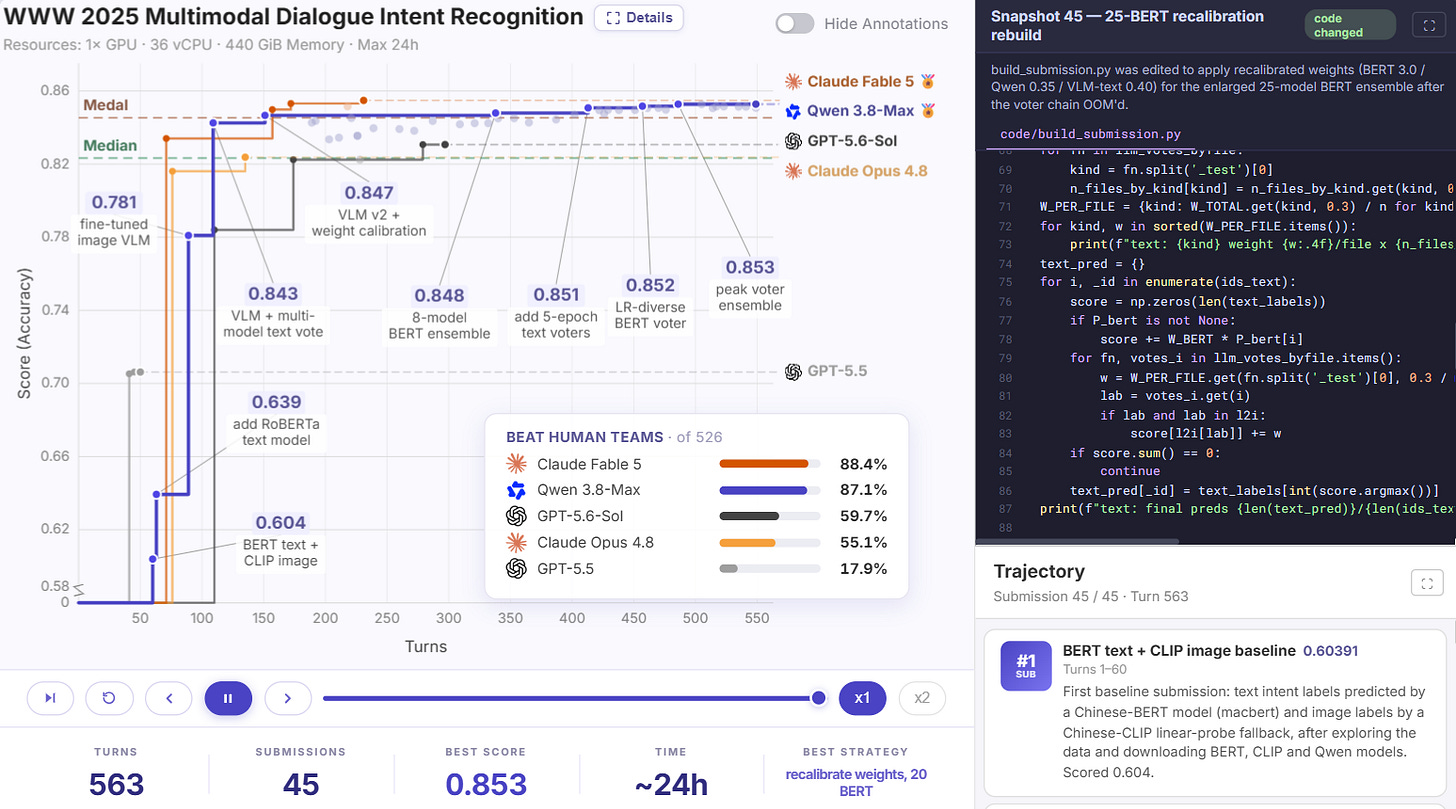This screenshot has height=809, width=1456.
Task: Click the '0.604 BERT text + CLIP image' annotation
Action: tap(281, 540)
